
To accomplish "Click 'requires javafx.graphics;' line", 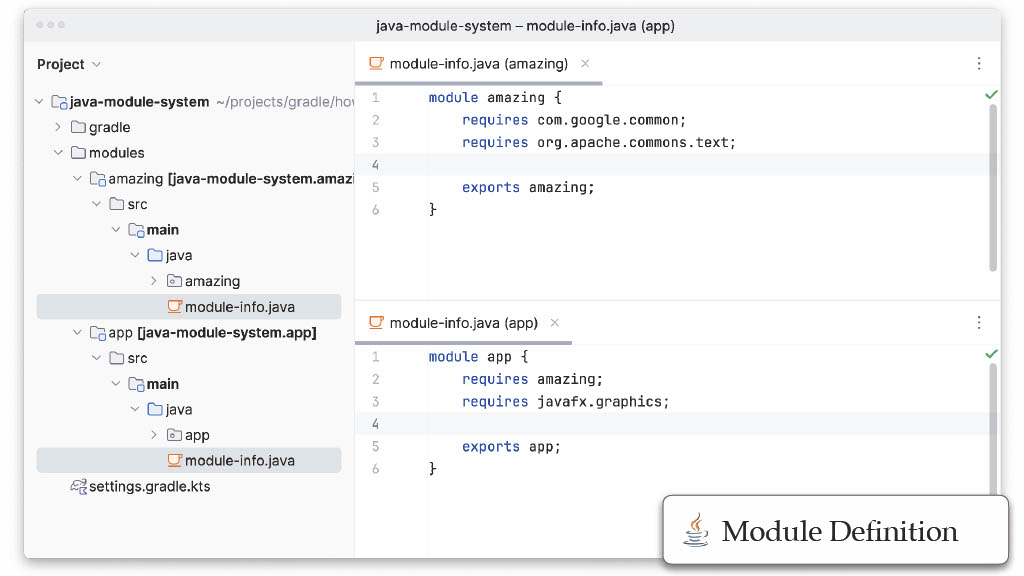I will click(x=566, y=402).
